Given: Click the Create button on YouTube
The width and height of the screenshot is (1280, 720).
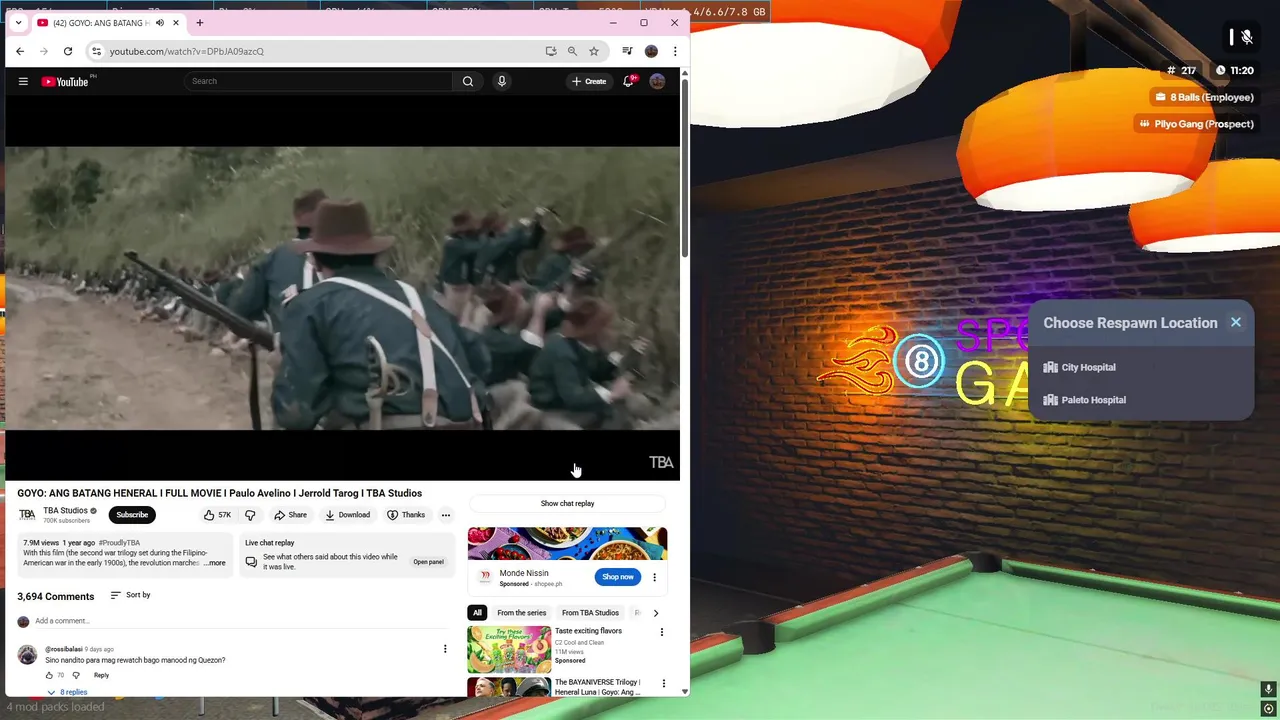Looking at the screenshot, I should pyautogui.click(x=589, y=81).
